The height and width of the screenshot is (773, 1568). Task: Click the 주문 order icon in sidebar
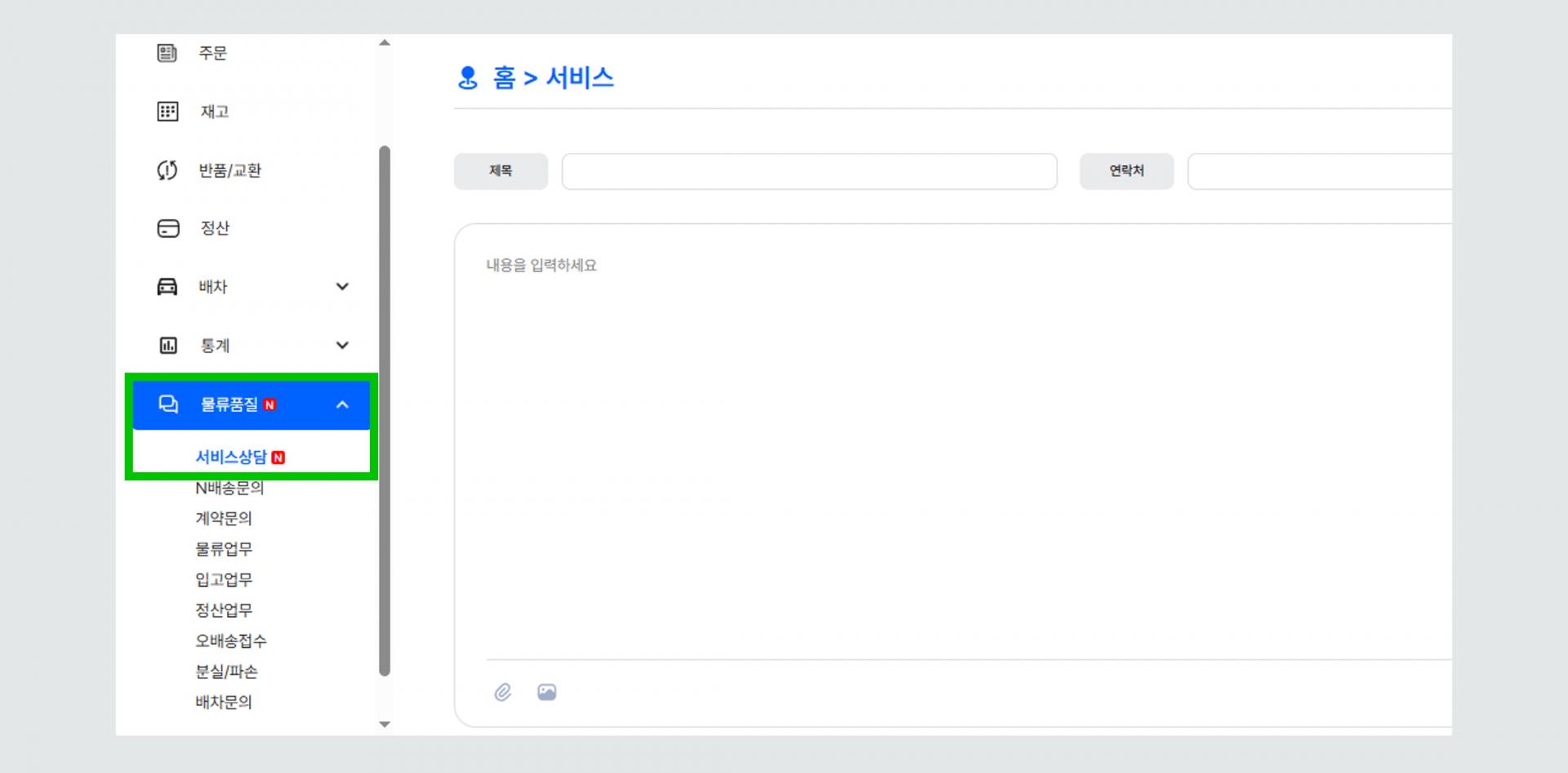tap(167, 53)
